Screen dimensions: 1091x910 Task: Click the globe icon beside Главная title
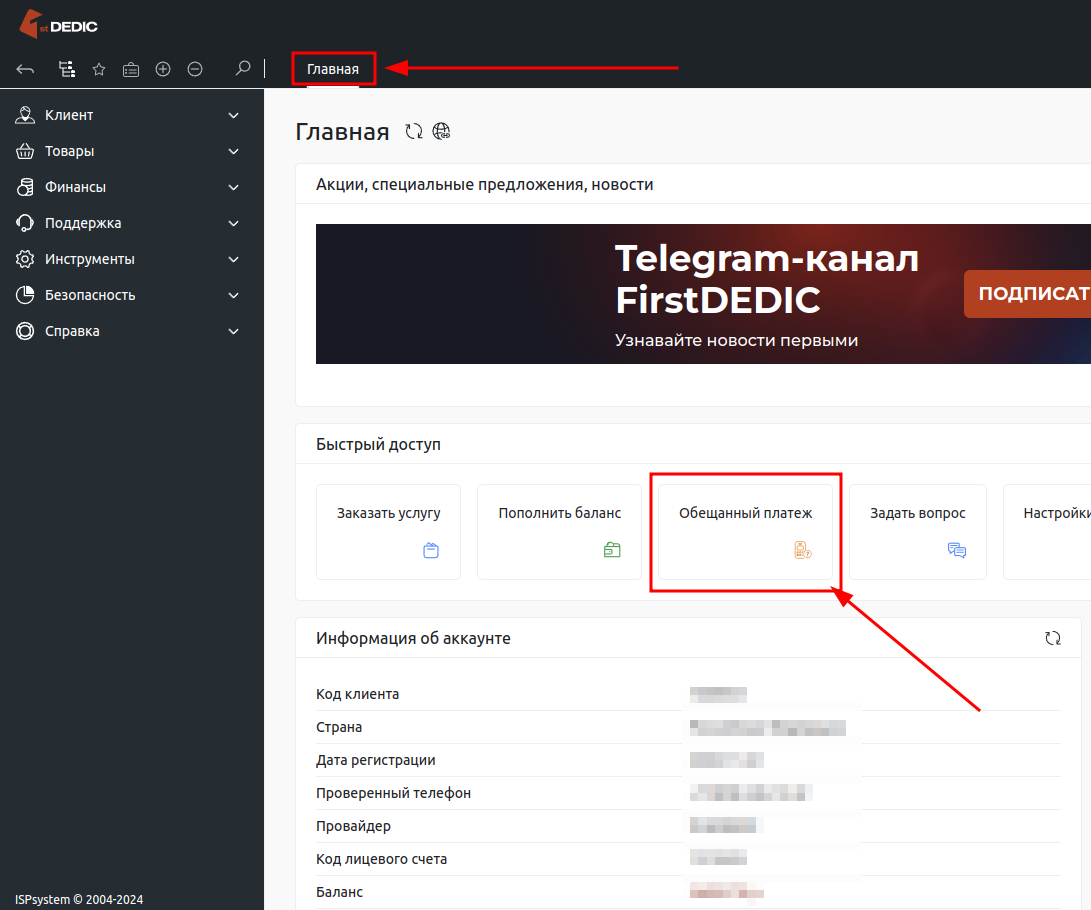441,131
